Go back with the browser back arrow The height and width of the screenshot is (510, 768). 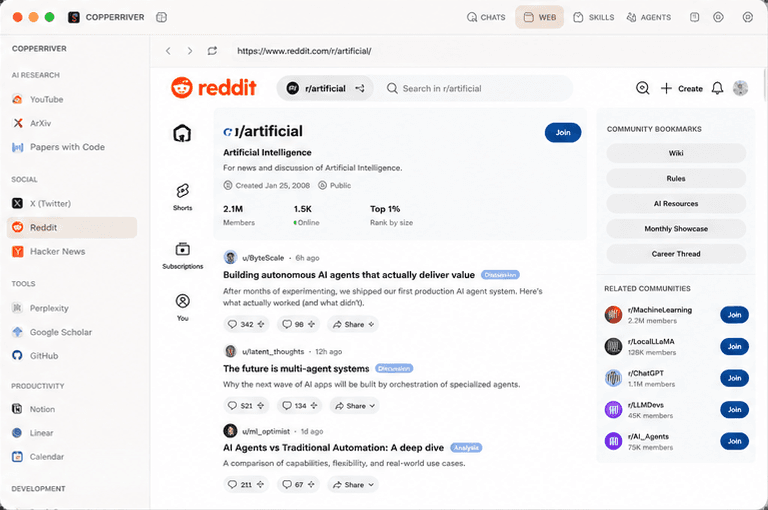pyautogui.click(x=168, y=51)
